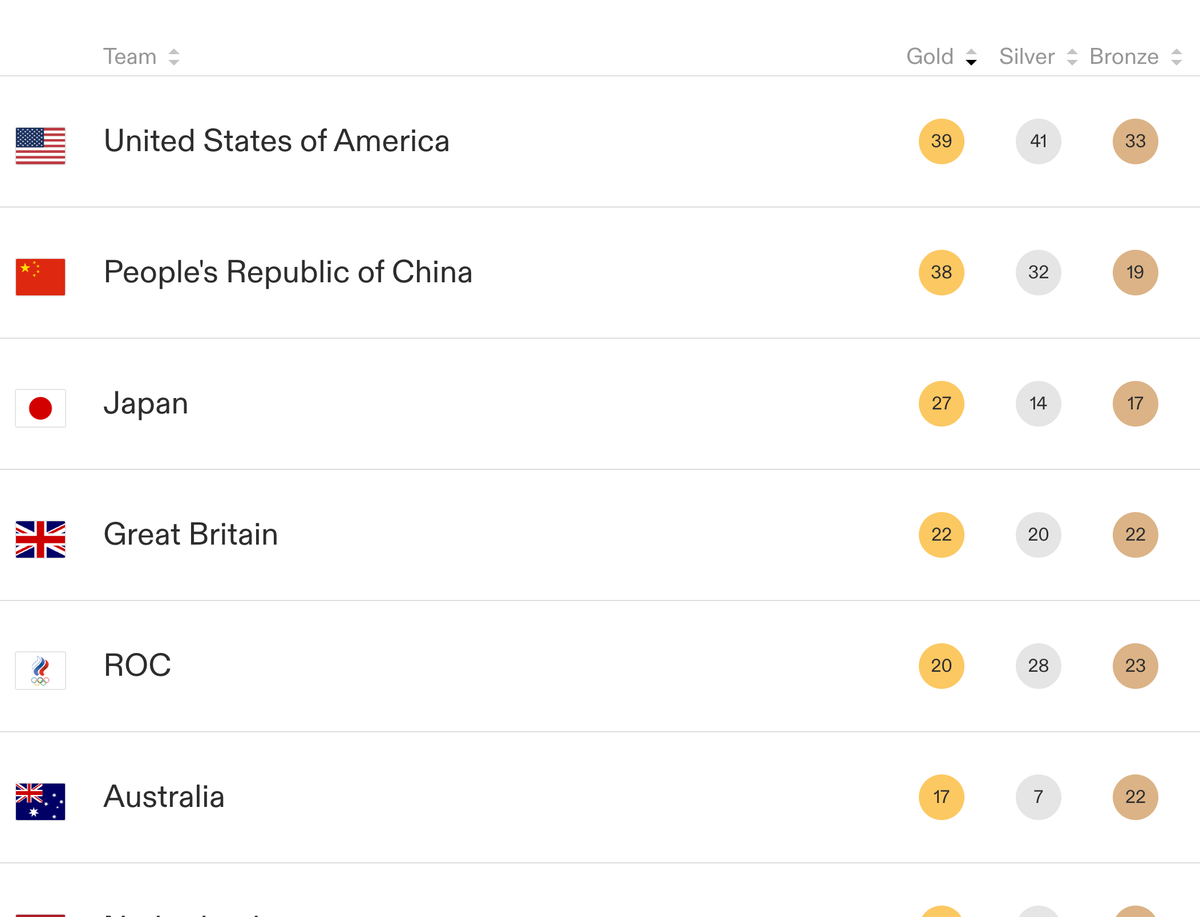Viewport: 1200px width, 917px height.
Task: Click Japan's bronze medal circle 17
Action: tap(1135, 403)
